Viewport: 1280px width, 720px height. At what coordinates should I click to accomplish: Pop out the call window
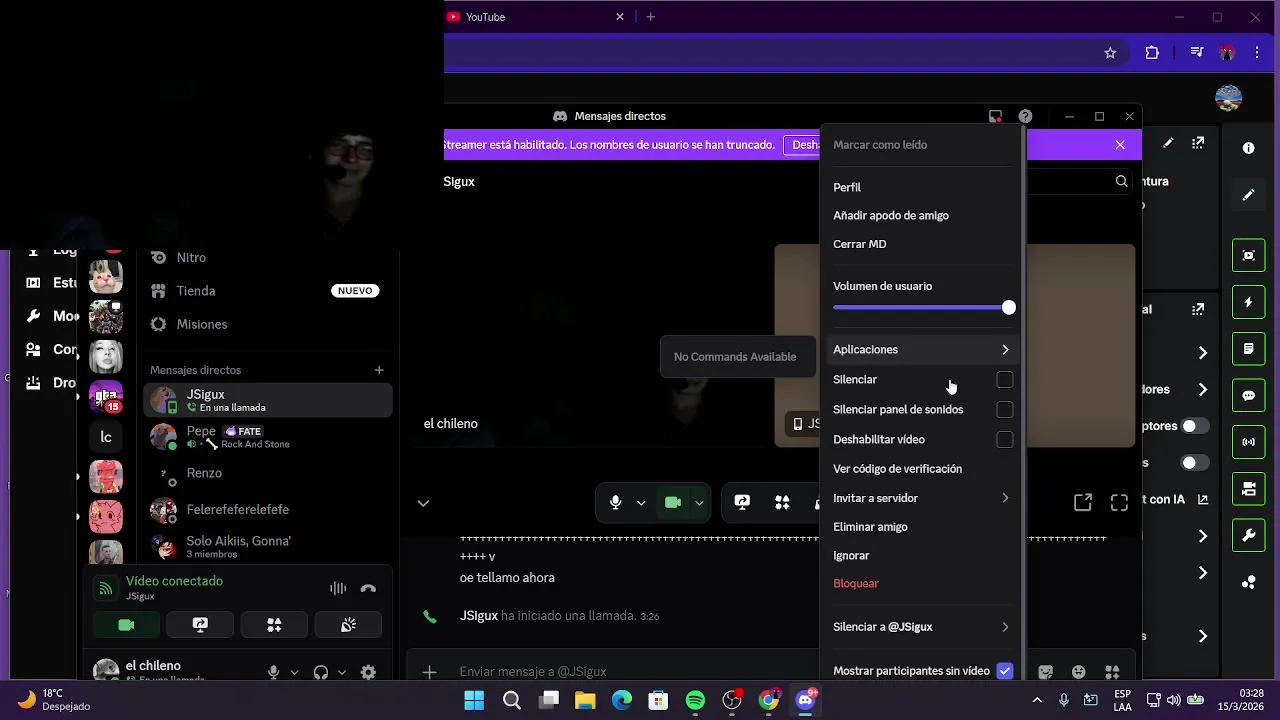pyautogui.click(x=1083, y=503)
